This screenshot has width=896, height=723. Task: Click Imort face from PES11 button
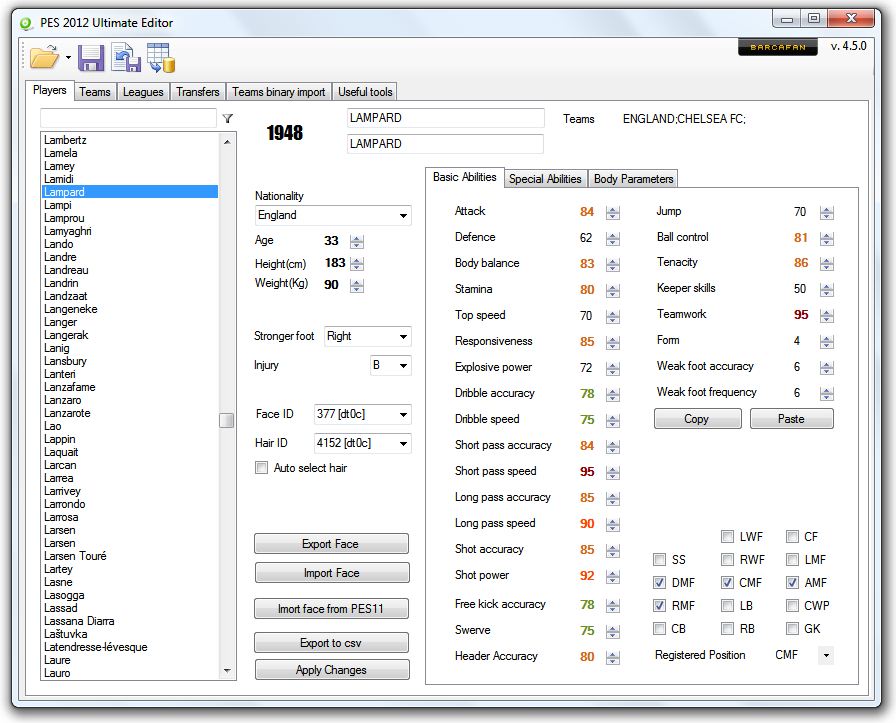[331, 609]
